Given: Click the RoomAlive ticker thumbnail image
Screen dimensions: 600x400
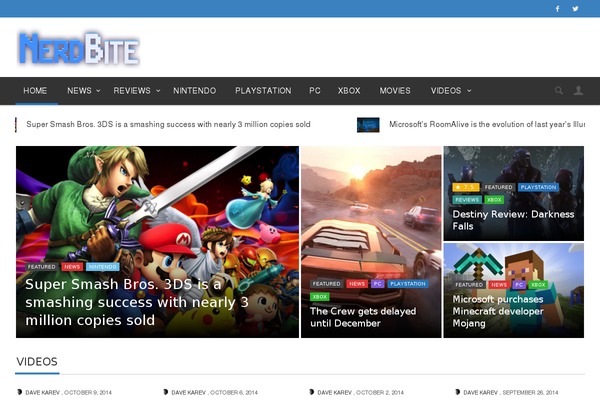Looking at the screenshot, I should pos(368,125).
